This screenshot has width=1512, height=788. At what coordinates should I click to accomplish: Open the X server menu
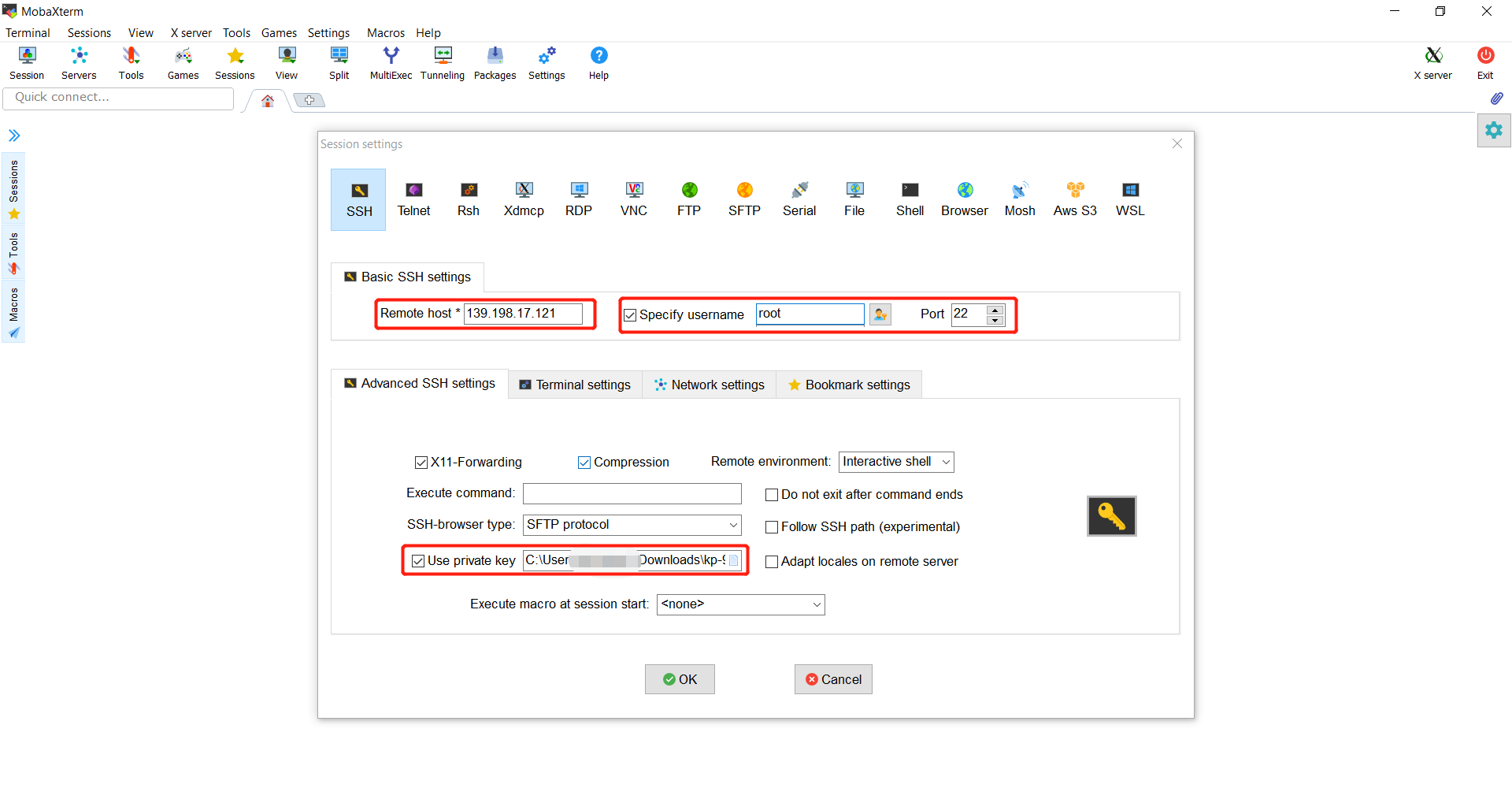(191, 33)
